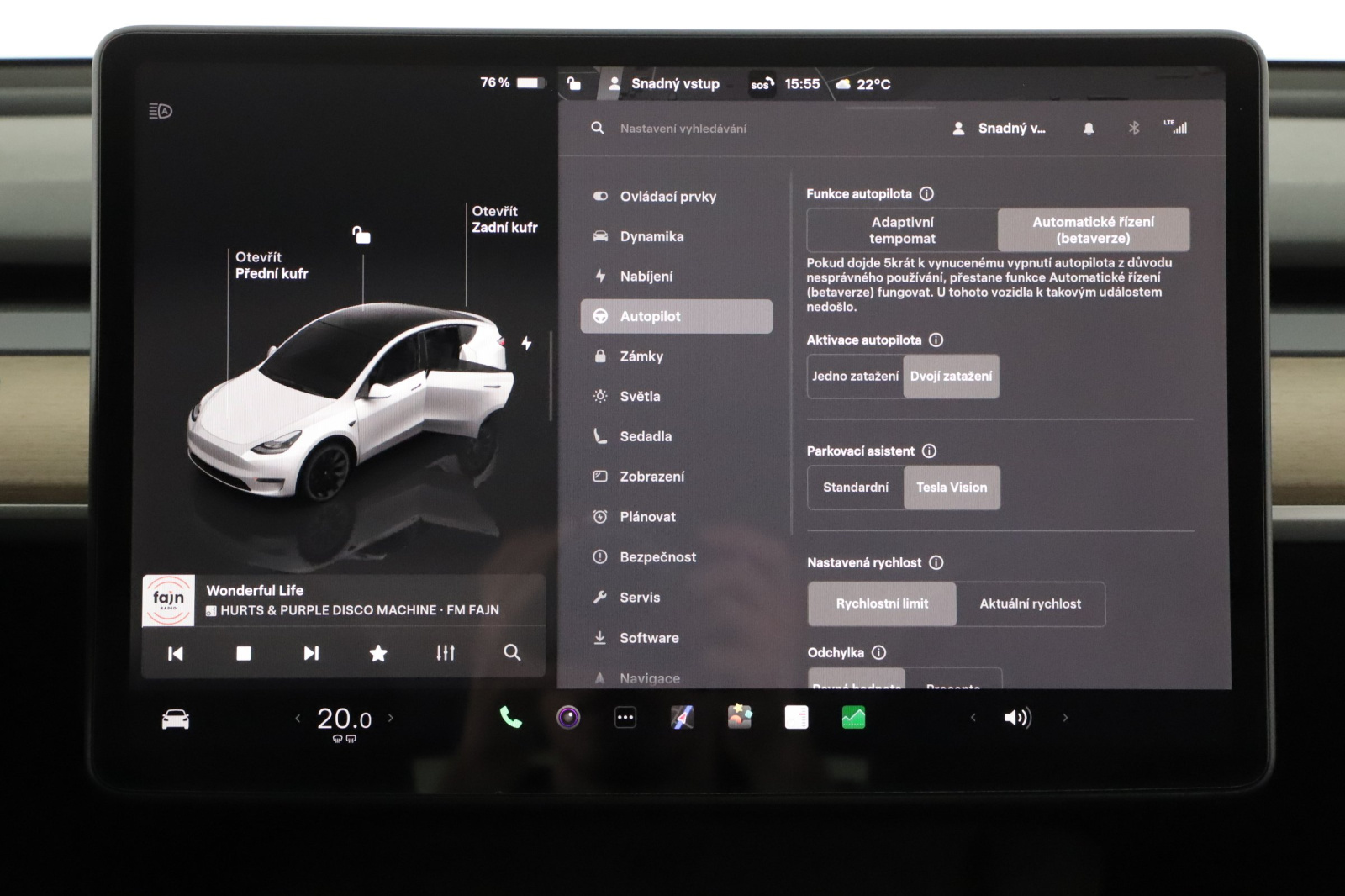Choose Jedno zatažení for autopilot activation
1345x896 pixels.
point(855,377)
